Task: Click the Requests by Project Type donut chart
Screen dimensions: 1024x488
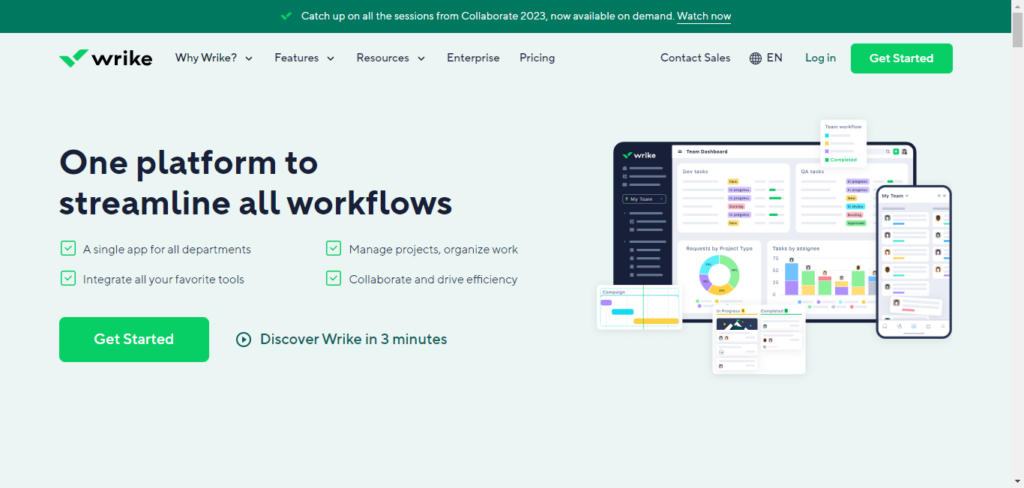Action: point(718,274)
